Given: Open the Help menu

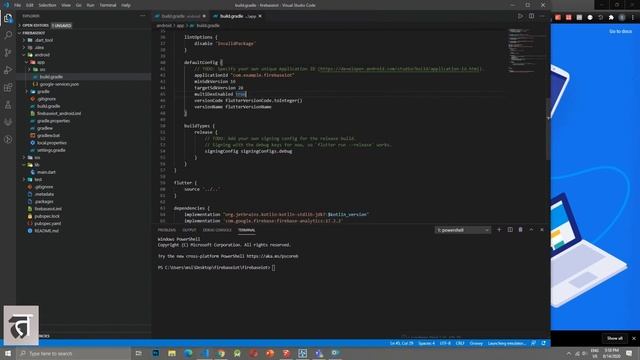Looking at the screenshot, I should [x=126, y=5].
